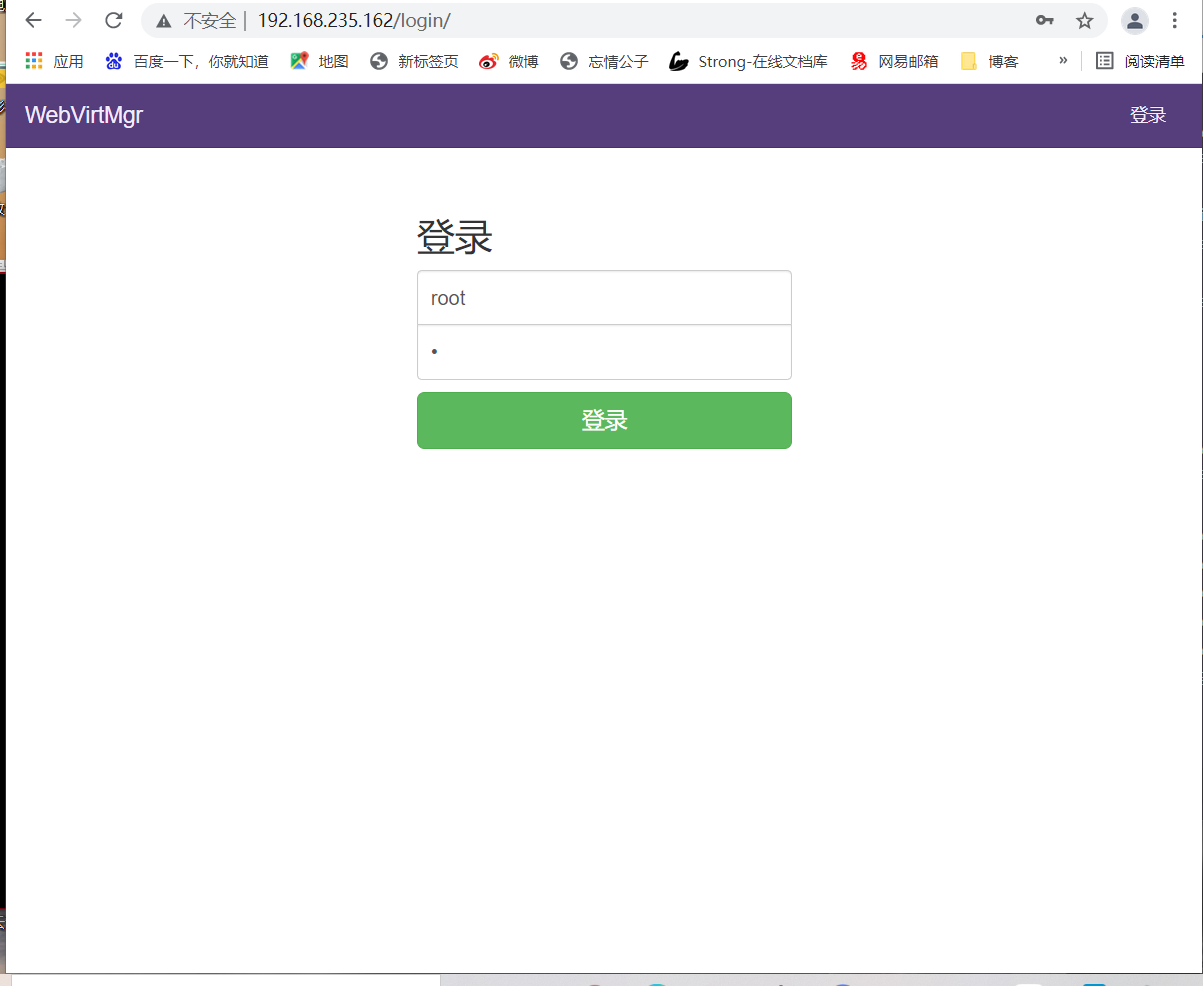The image size is (1203, 986).
Task: Click the WebVirtMgr brand link
Action: tap(83, 115)
